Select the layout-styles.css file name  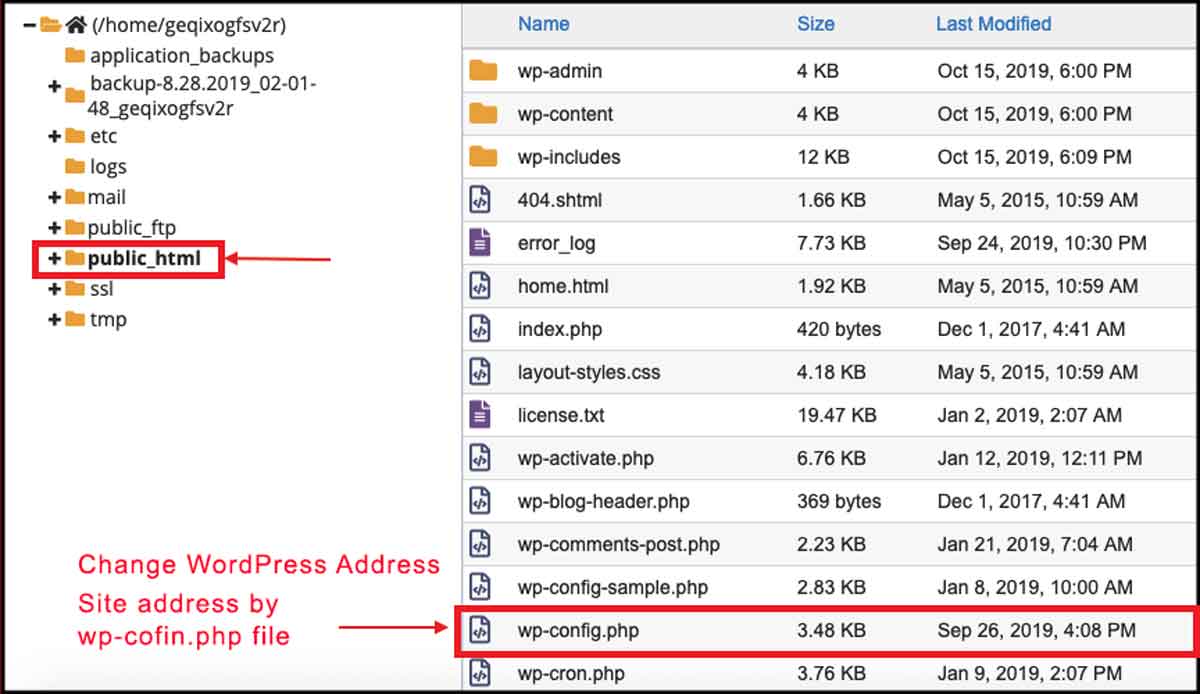[589, 372]
